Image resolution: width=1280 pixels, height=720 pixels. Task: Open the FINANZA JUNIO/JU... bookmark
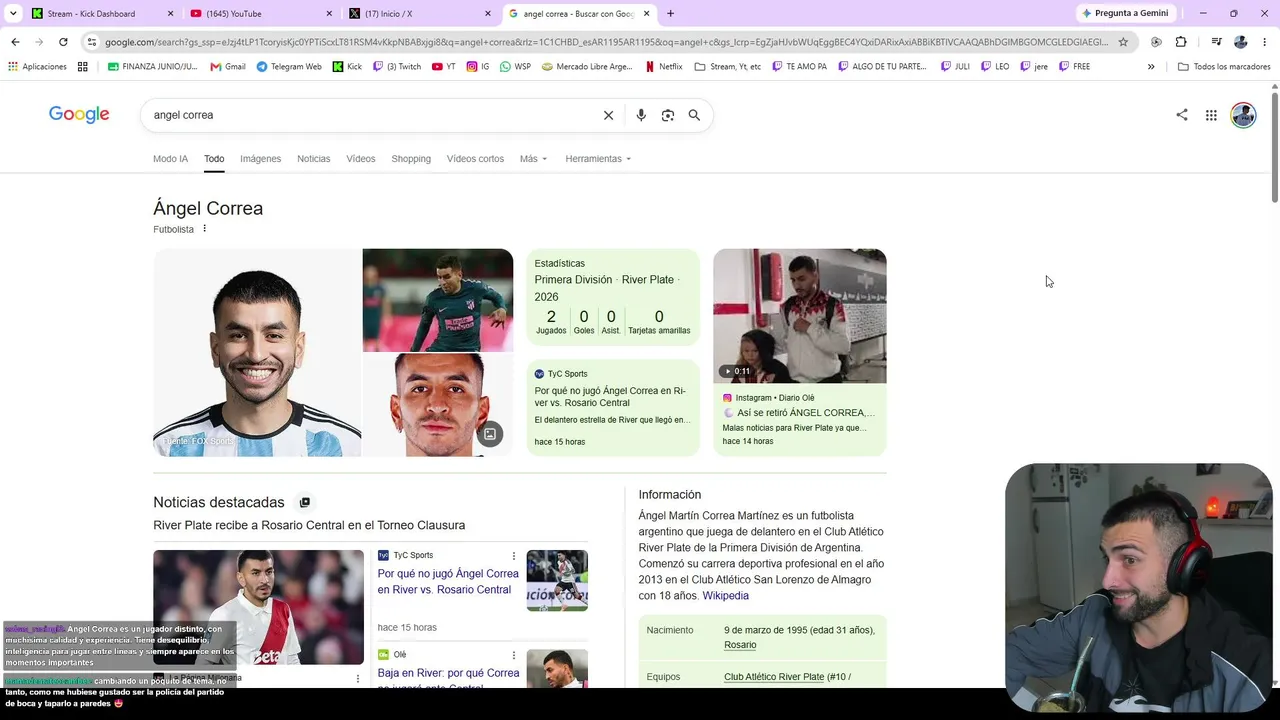point(153,67)
